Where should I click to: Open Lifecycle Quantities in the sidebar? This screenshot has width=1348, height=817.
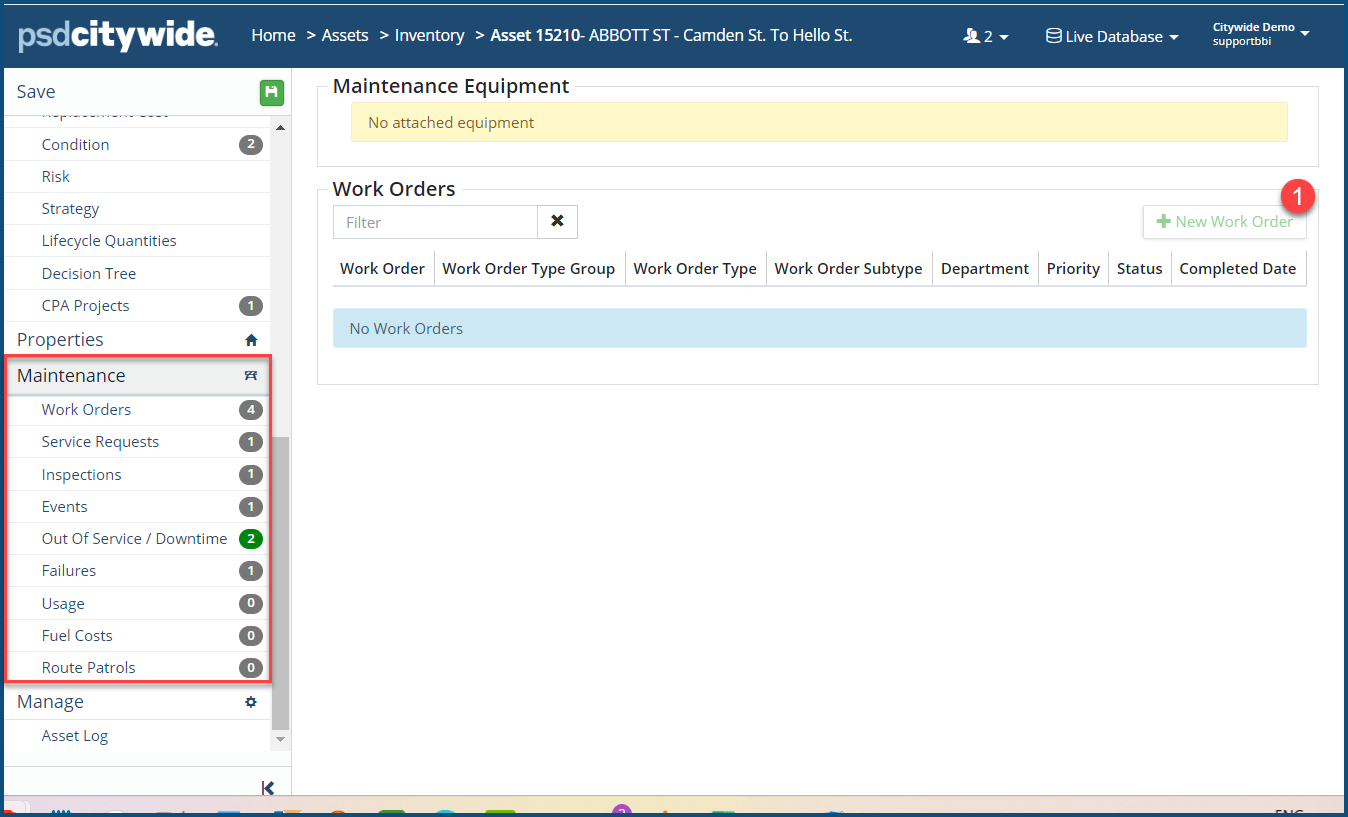tap(138, 241)
